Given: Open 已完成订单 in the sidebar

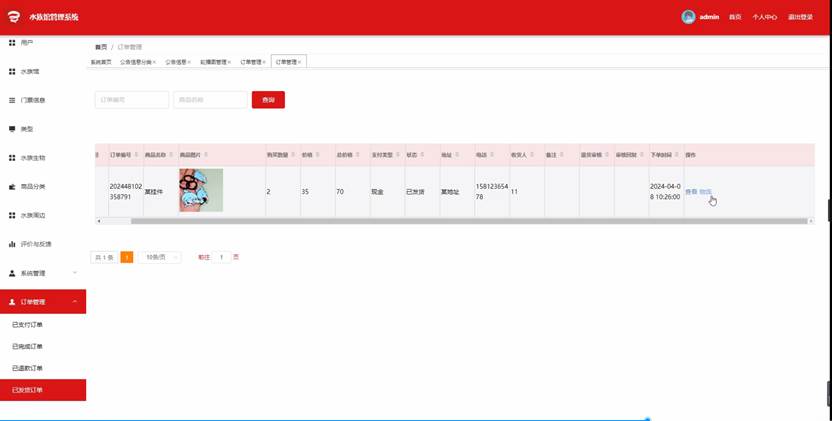Looking at the screenshot, I should (27, 346).
